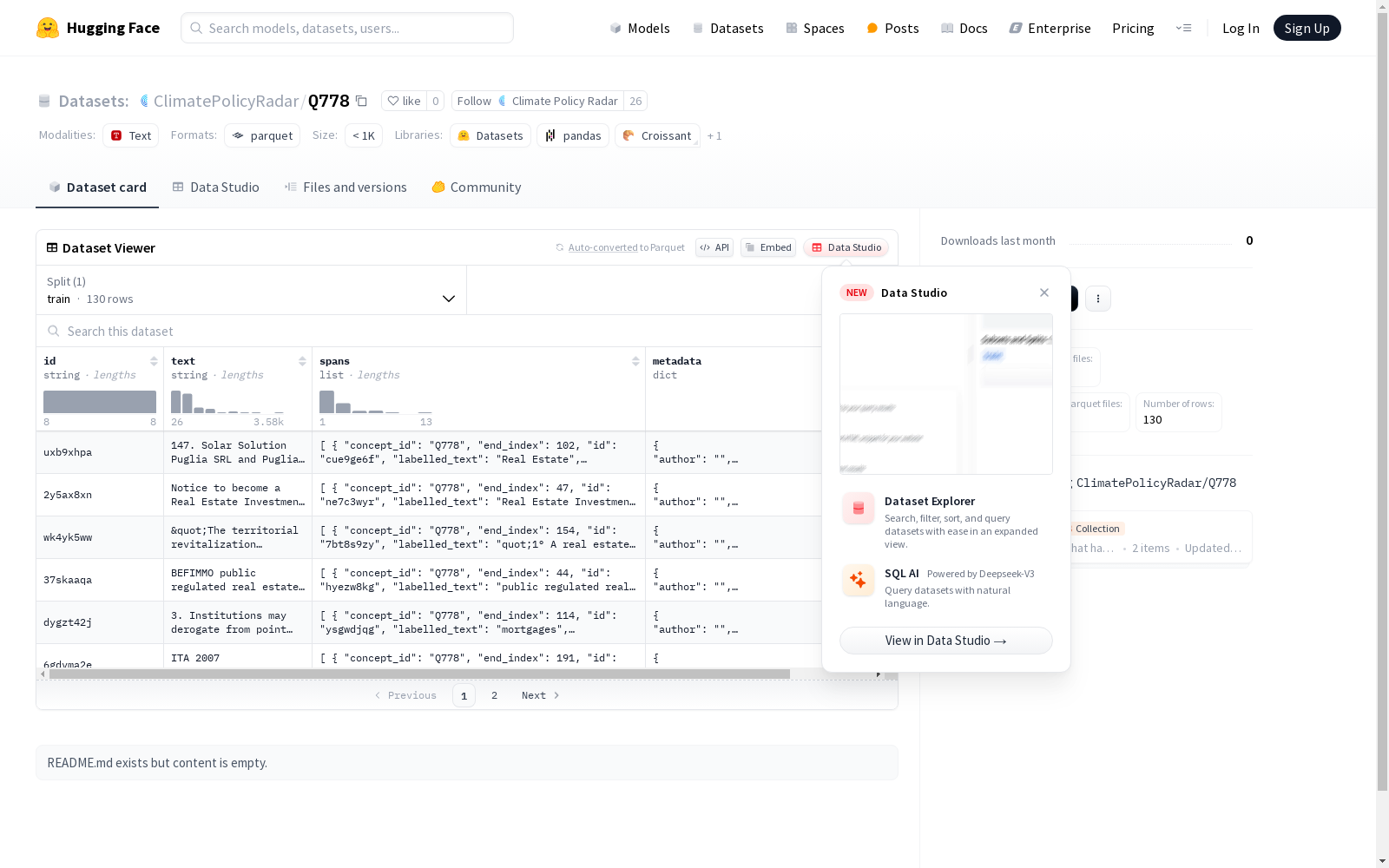The image size is (1389, 868).
Task: Click the spans lengths histogram
Action: (x=376, y=402)
